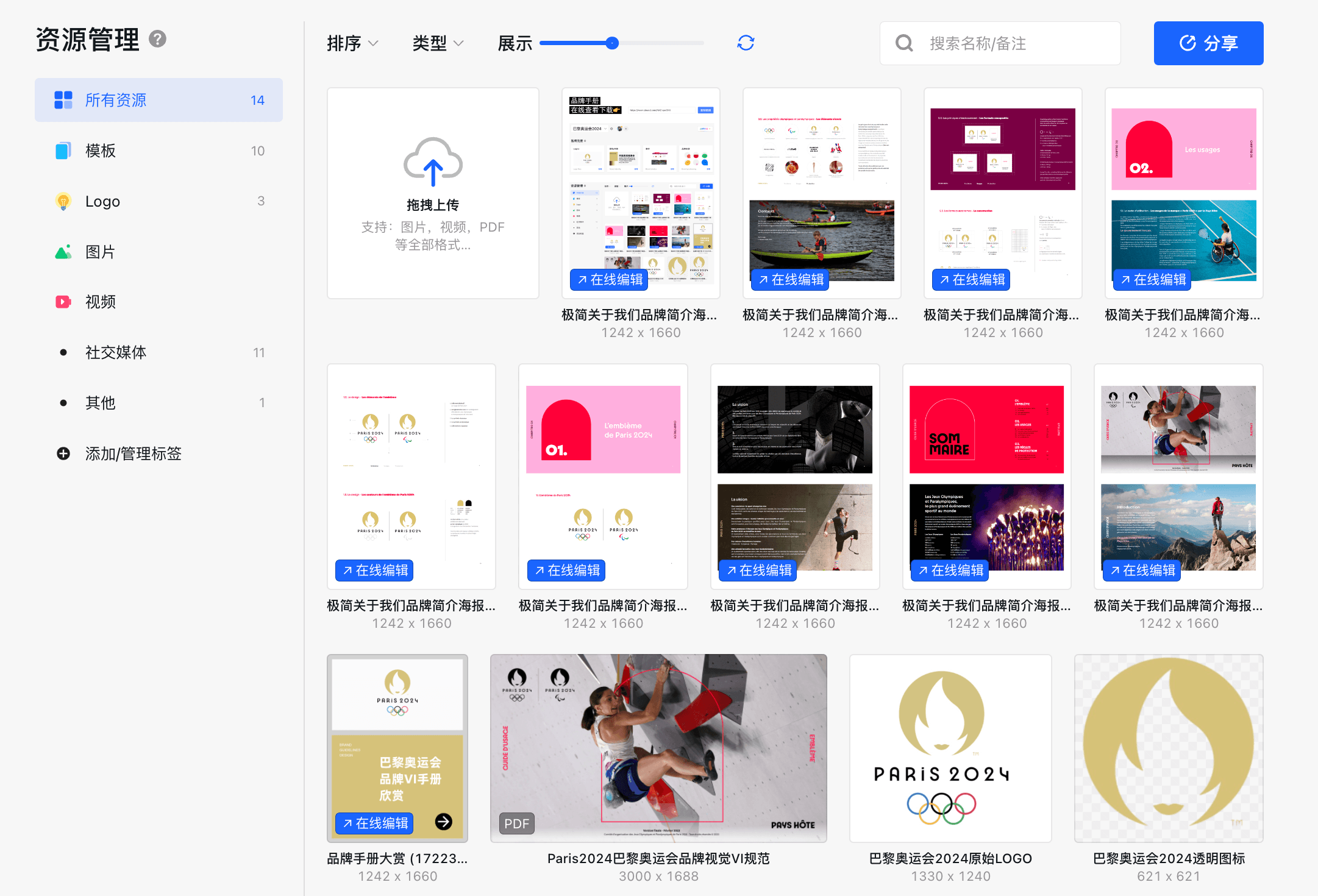This screenshot has width=1318, height=896.
Task: Select 其他 tag in sidebar
Action: [x=159, y=403]
